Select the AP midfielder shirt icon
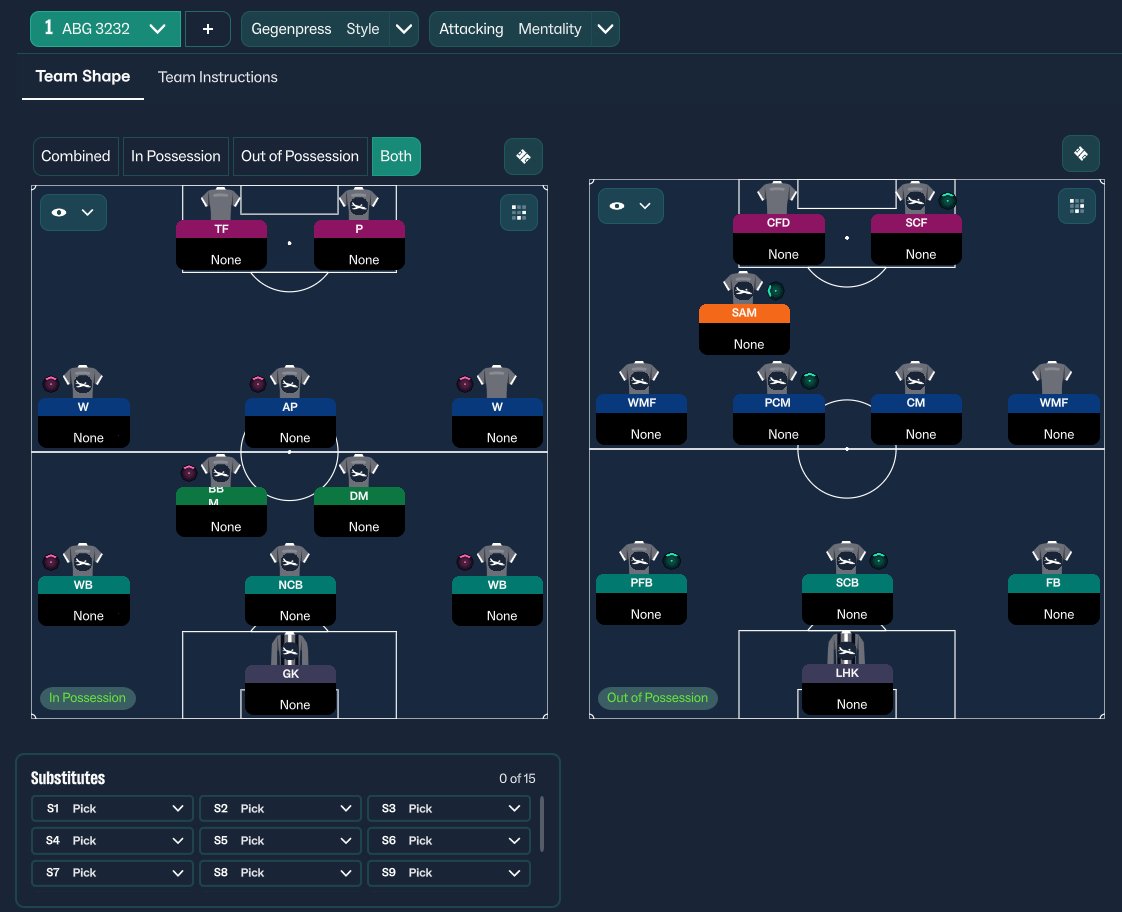 coord(290,381)
